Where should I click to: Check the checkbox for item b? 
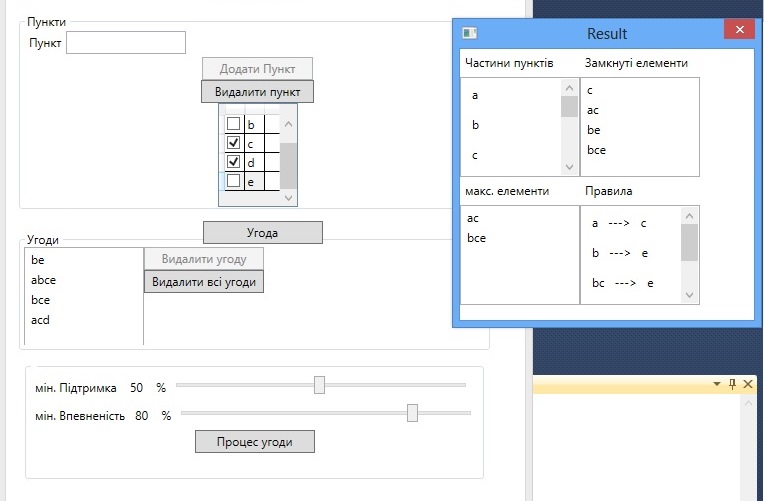(233, 124)
